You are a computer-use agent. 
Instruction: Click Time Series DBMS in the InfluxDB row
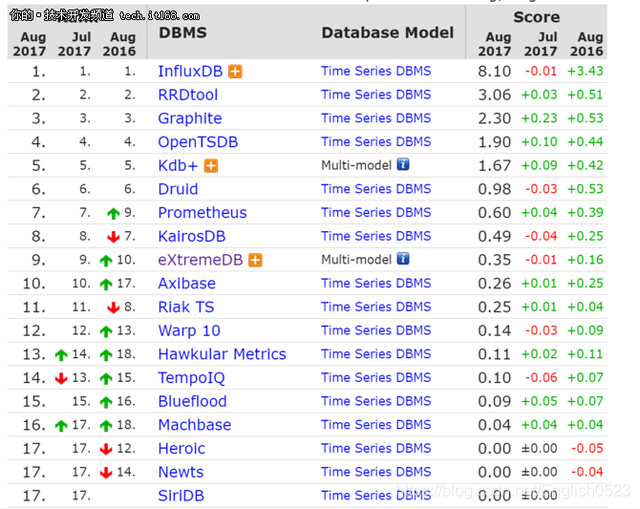coord(376,71)
